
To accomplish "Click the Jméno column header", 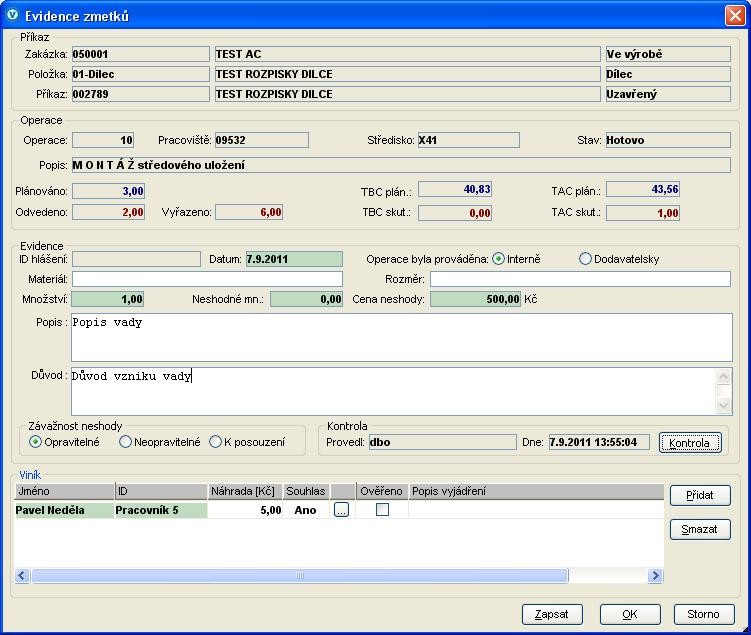I will pyautogui.click(x=65, y=491).
